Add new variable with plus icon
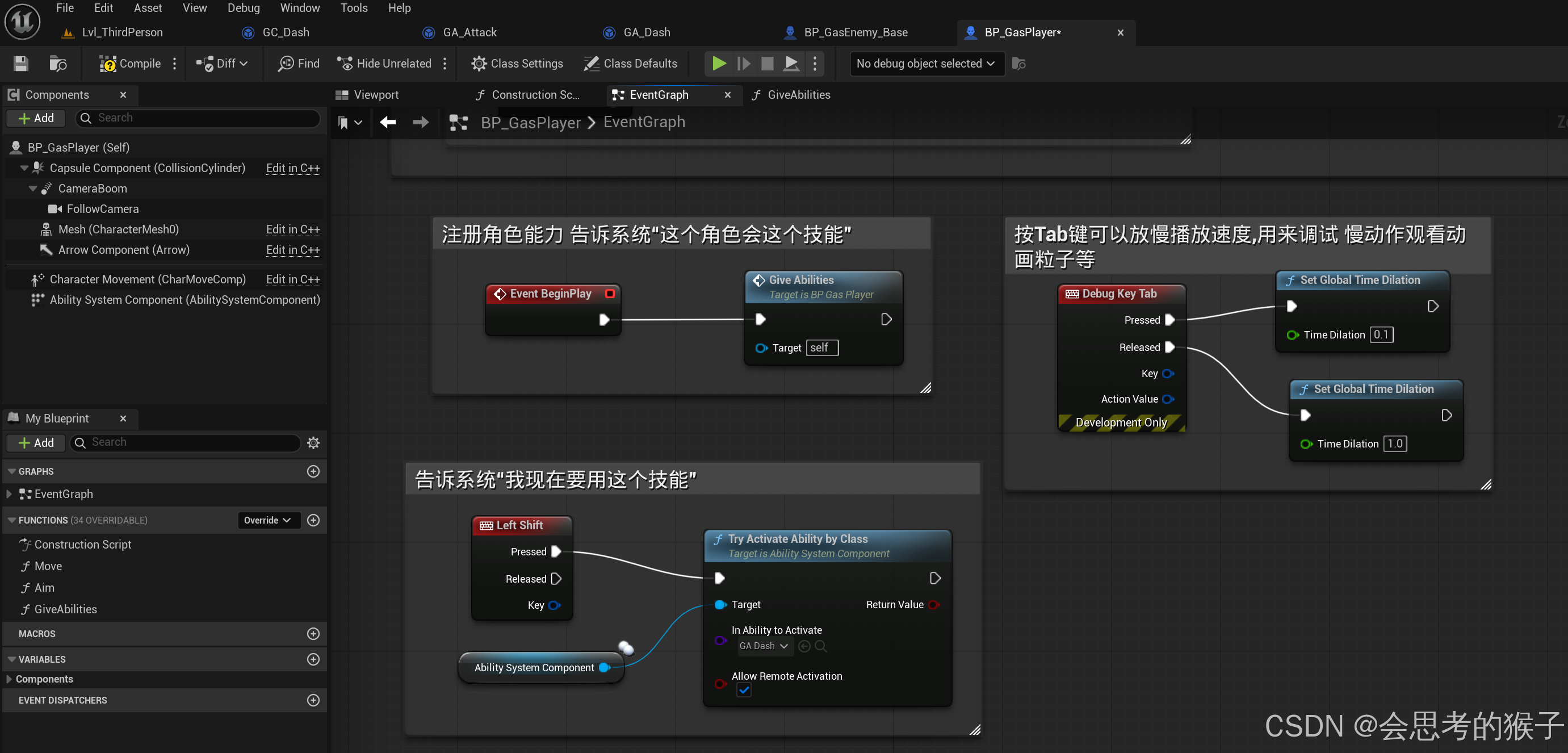The height and width of the screenshot is (753, 1568). pyautogui.click(x=313, y=659)
